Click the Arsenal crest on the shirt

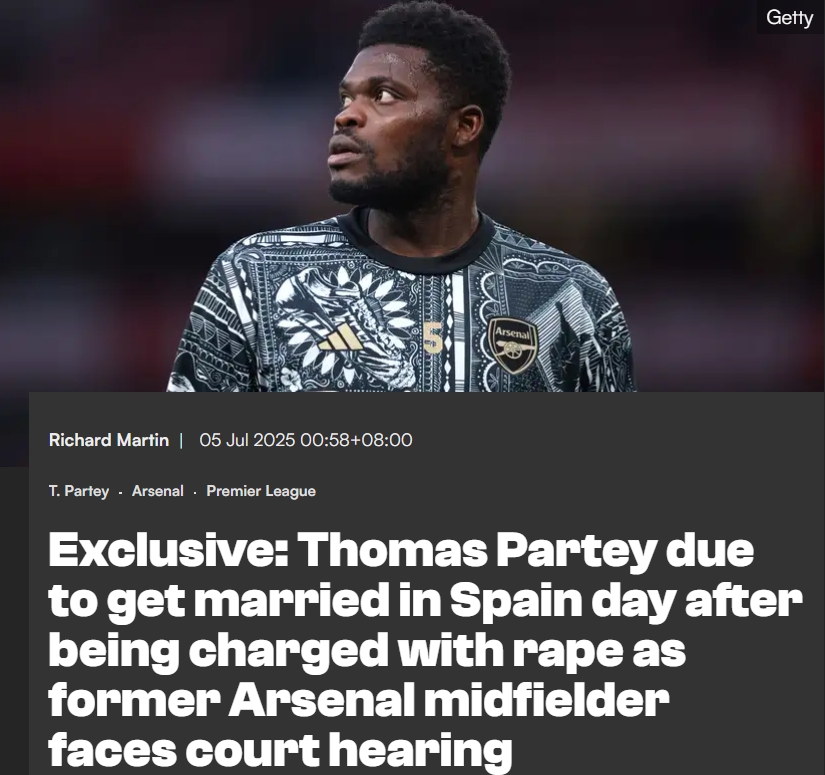[x=513, y=344]
